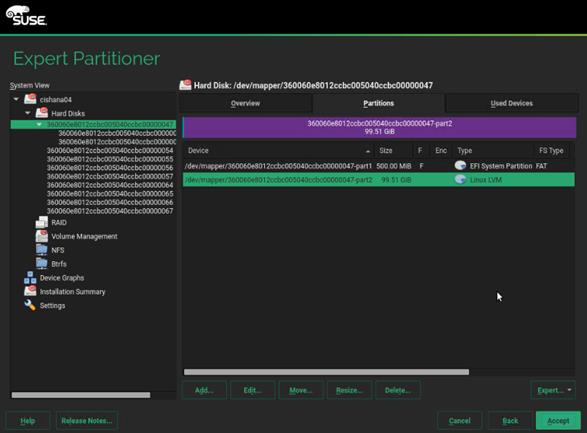Viewport: 587px width, 433px height.
Task: Select disk ending 00000057 in tree
Action: pyautogui.click(x=110, y=176)
